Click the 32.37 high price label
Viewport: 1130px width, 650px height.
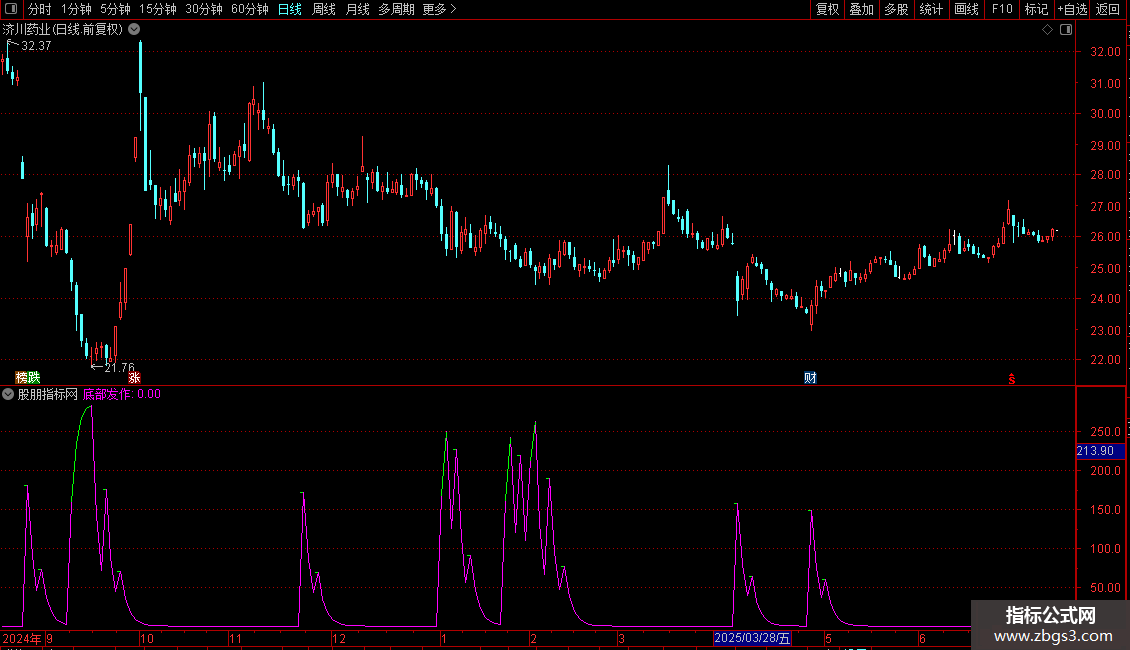click(x=36, y=46)
